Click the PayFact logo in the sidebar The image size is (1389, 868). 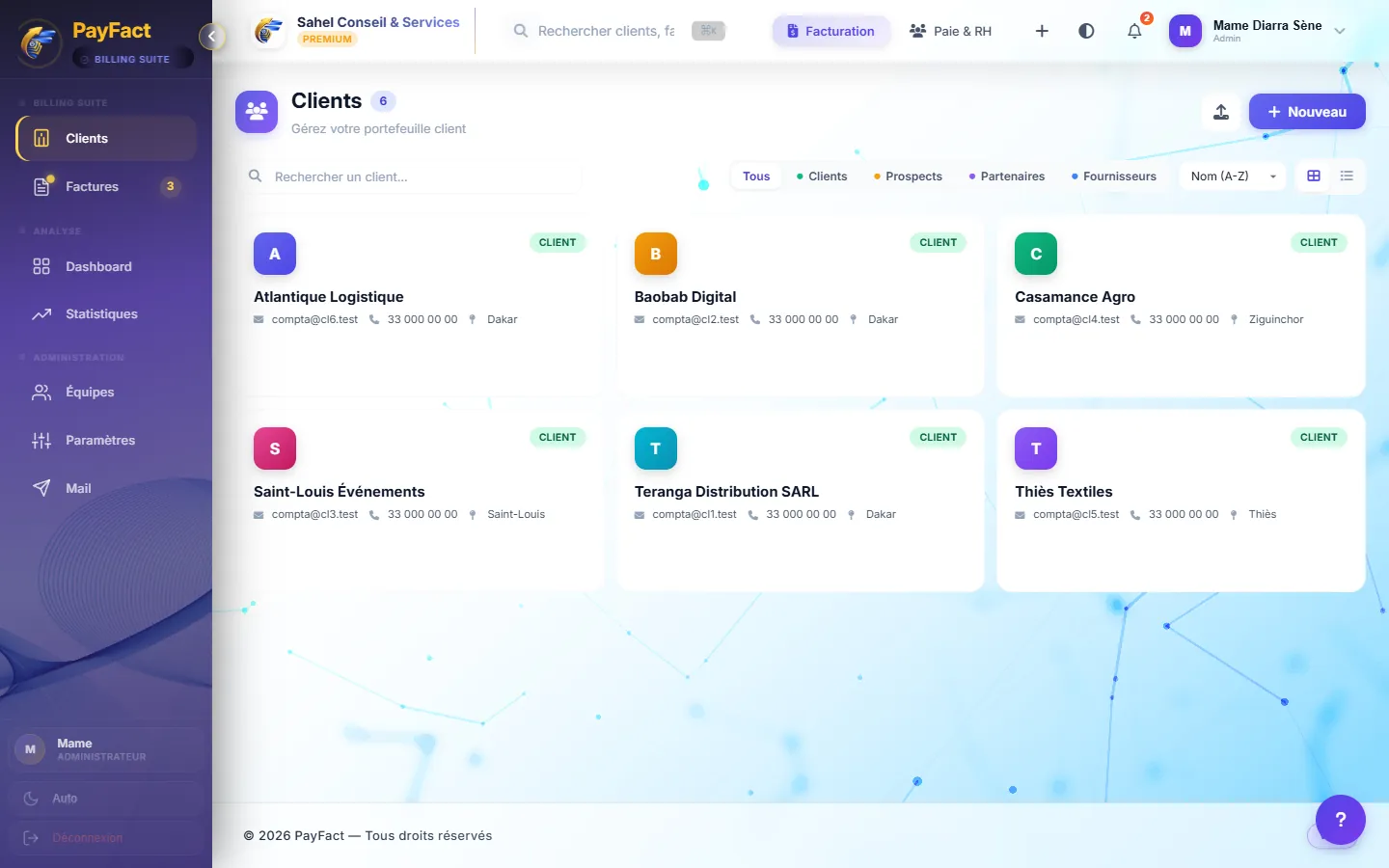click(38, 42)
